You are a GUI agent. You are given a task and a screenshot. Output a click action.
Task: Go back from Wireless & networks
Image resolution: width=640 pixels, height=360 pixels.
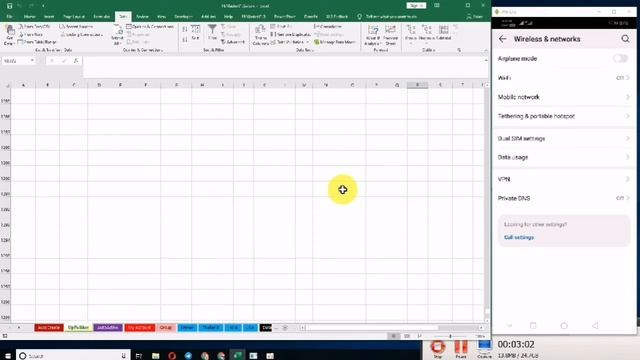[502, 39]
